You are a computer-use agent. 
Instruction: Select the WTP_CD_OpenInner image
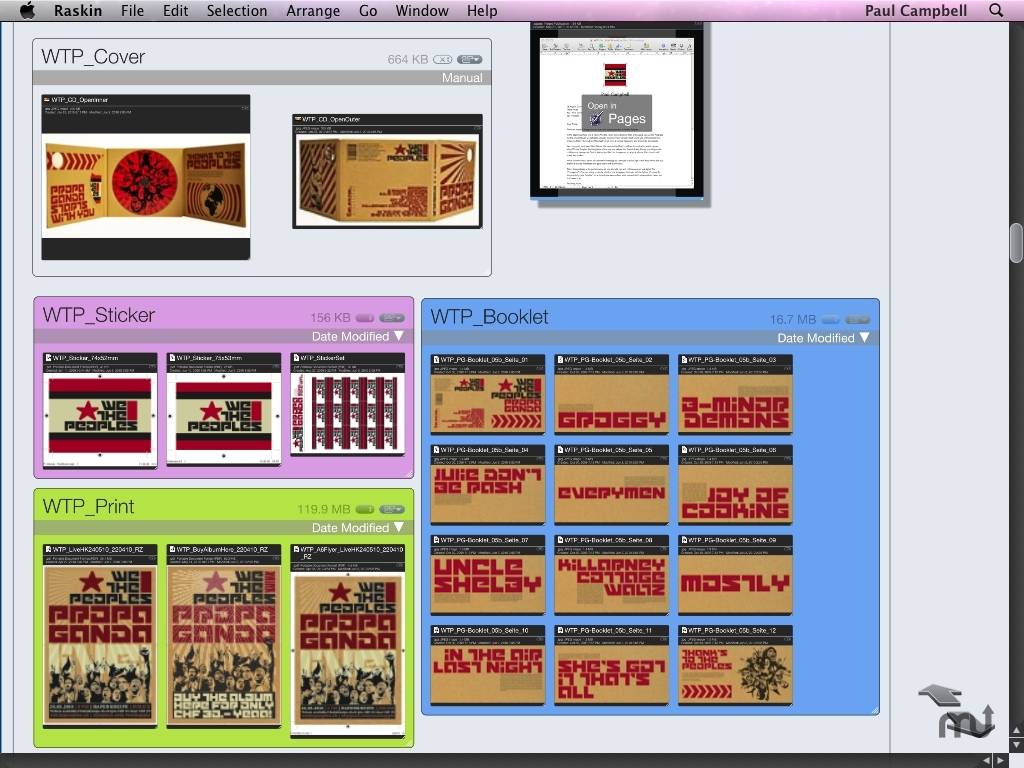coord(146,177)
